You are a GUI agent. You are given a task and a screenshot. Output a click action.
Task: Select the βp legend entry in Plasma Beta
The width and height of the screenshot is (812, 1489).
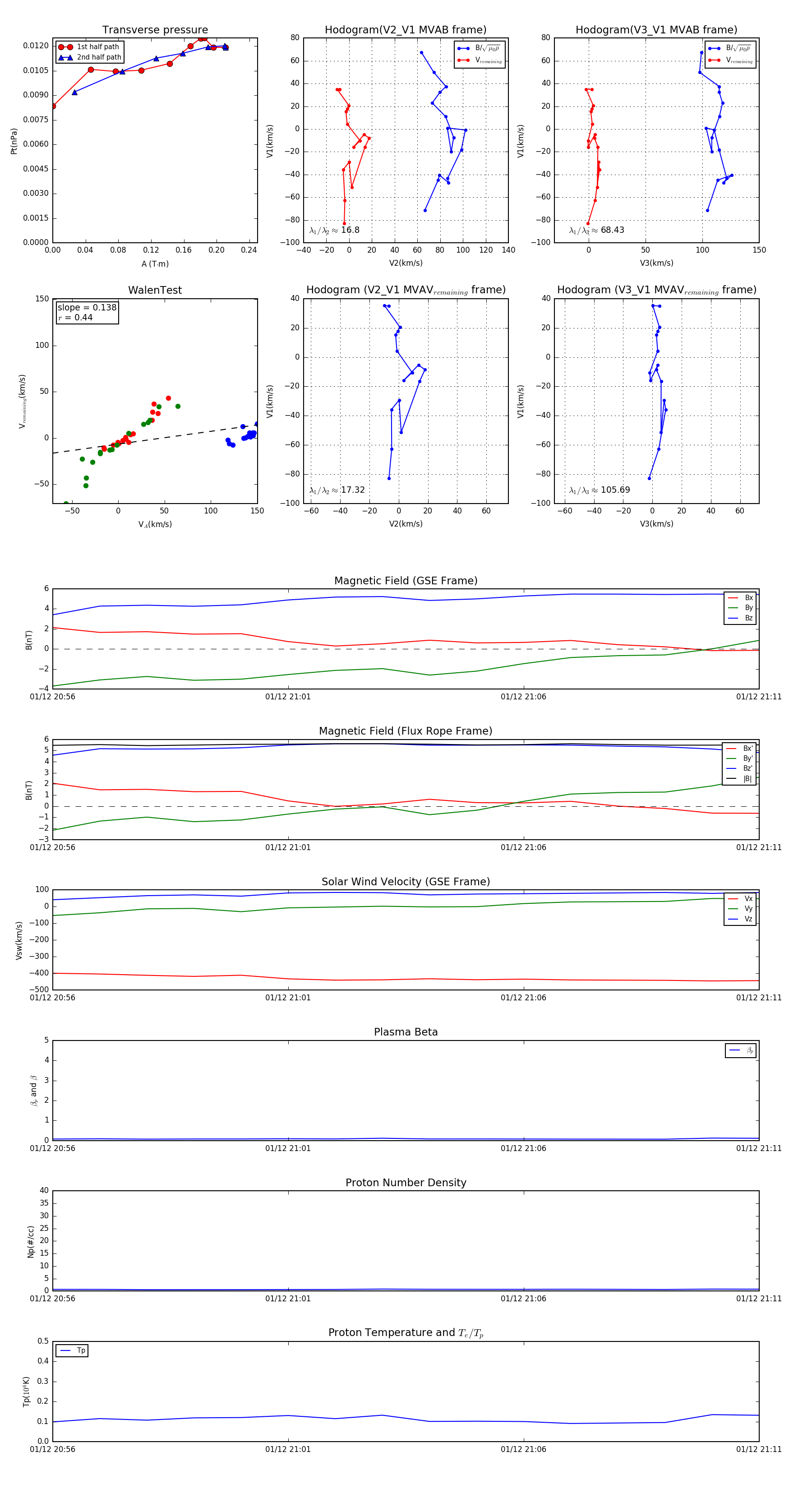742,1050
